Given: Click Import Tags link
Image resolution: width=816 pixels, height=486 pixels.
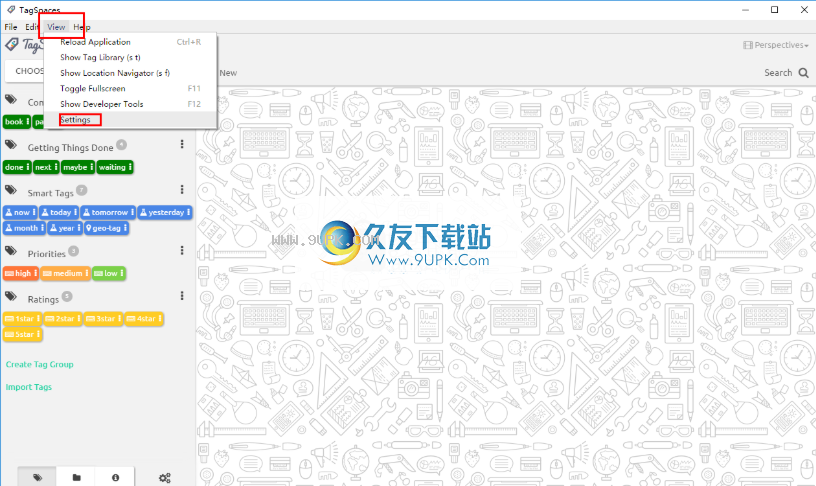Looking at the screenshot, I should pos(29,387).
